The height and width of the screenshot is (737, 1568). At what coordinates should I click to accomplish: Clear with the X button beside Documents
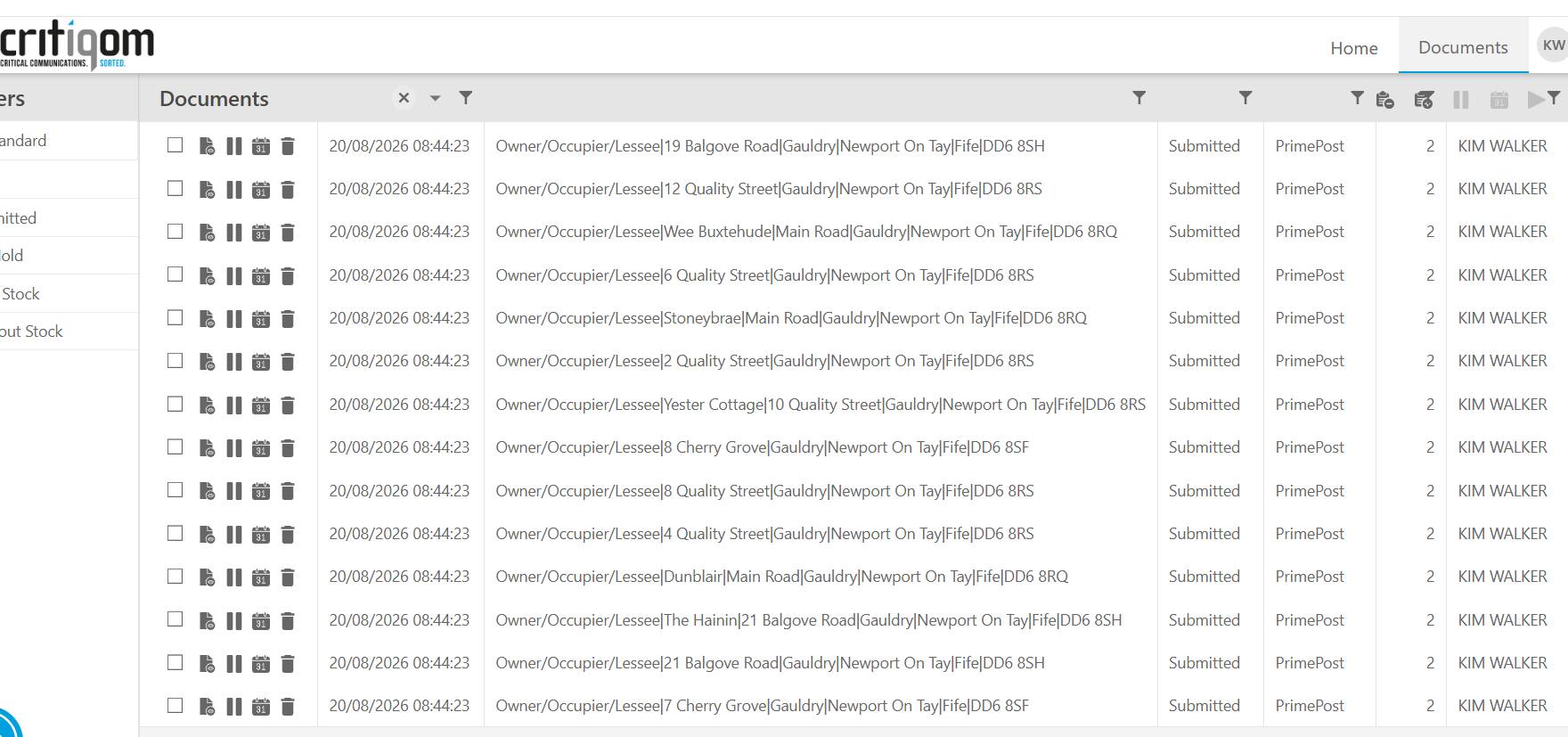pos(404,98)
